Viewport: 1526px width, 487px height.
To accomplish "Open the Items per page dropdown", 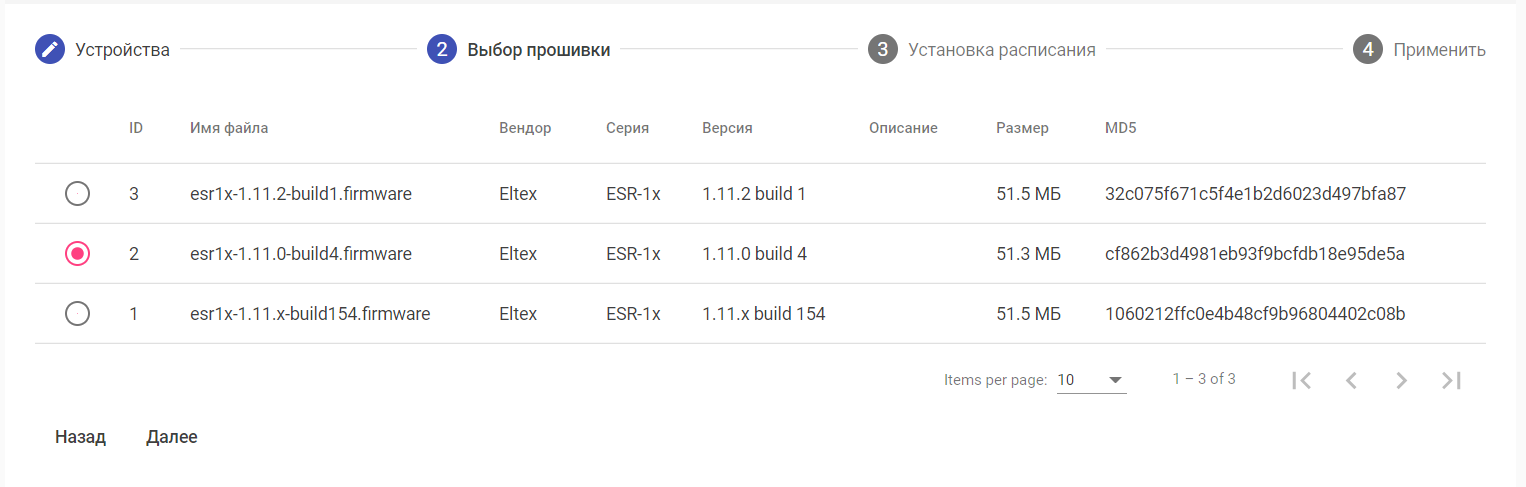I will (1091, 380).
